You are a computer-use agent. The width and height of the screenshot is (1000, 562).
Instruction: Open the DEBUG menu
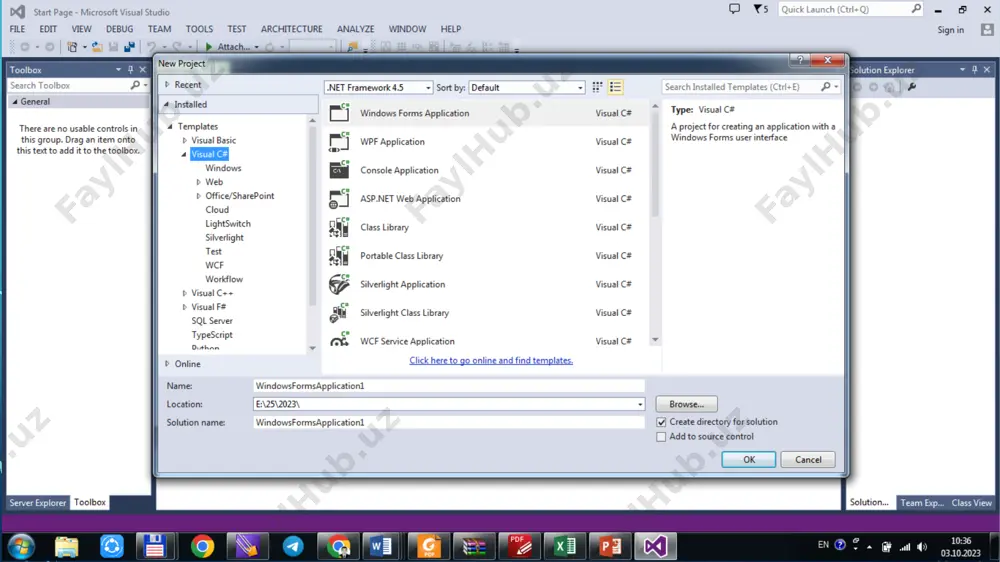pos(119,29)
